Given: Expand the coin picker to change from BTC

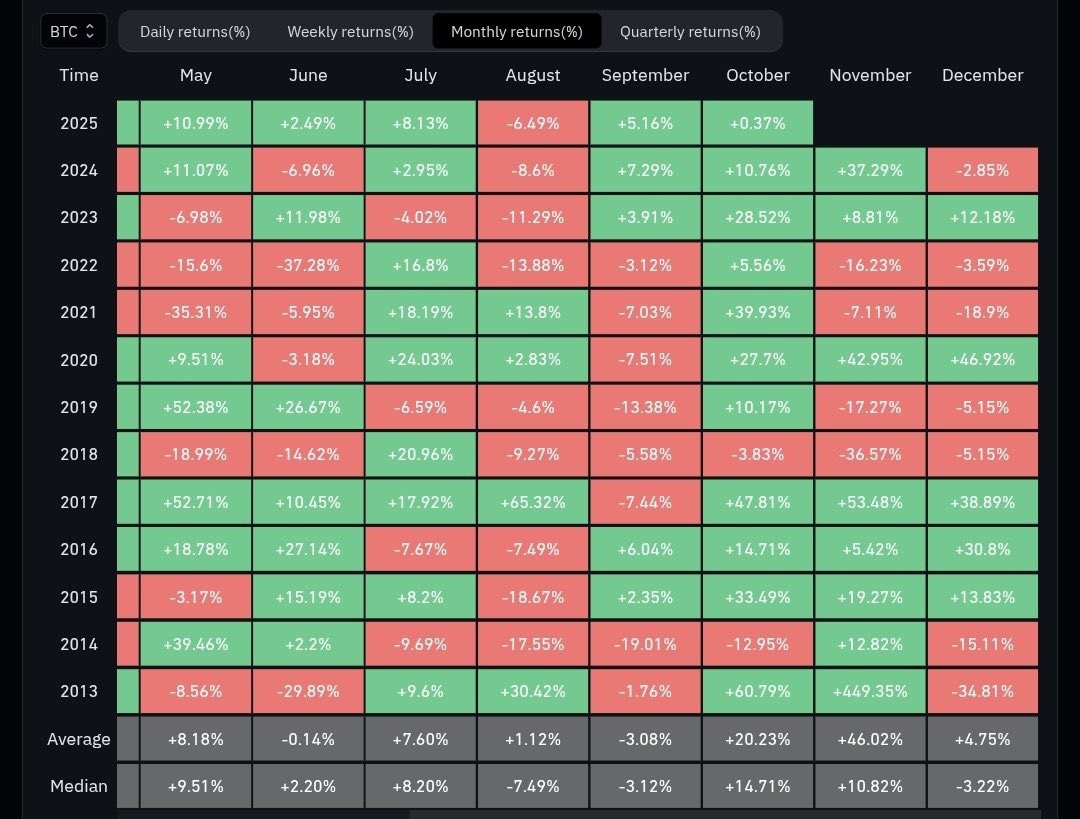Looking at the screenshot, I should [72, 31].
